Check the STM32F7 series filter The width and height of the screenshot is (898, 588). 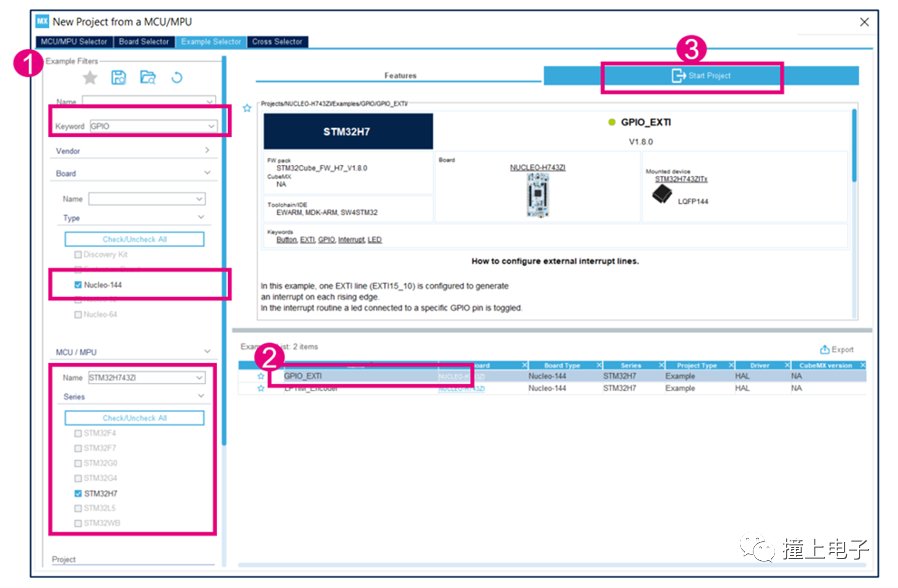78,448
